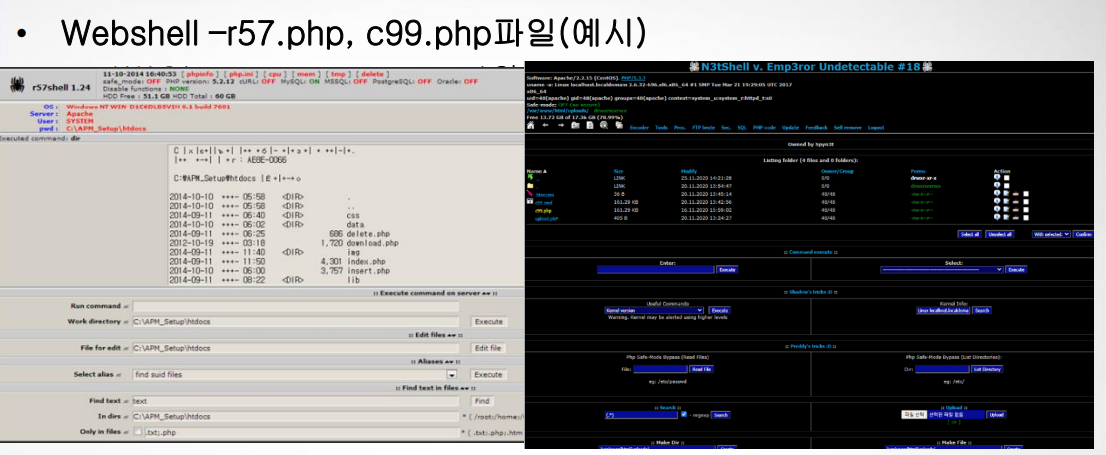The width and height of the screenshot is (1106, 455).
Task: Tick the checkbox in the c99.php row
Action: 1026,210
